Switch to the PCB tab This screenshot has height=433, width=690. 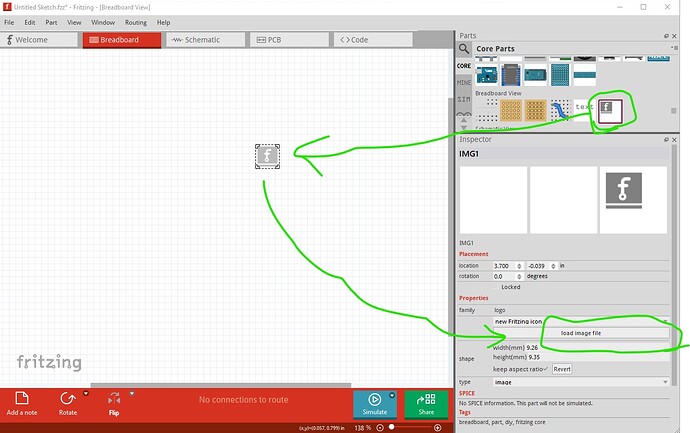tap(289, 40)
